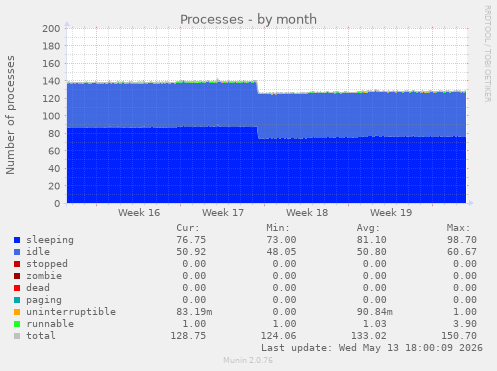Click the 'zombie' legend label

coord(44,276)
